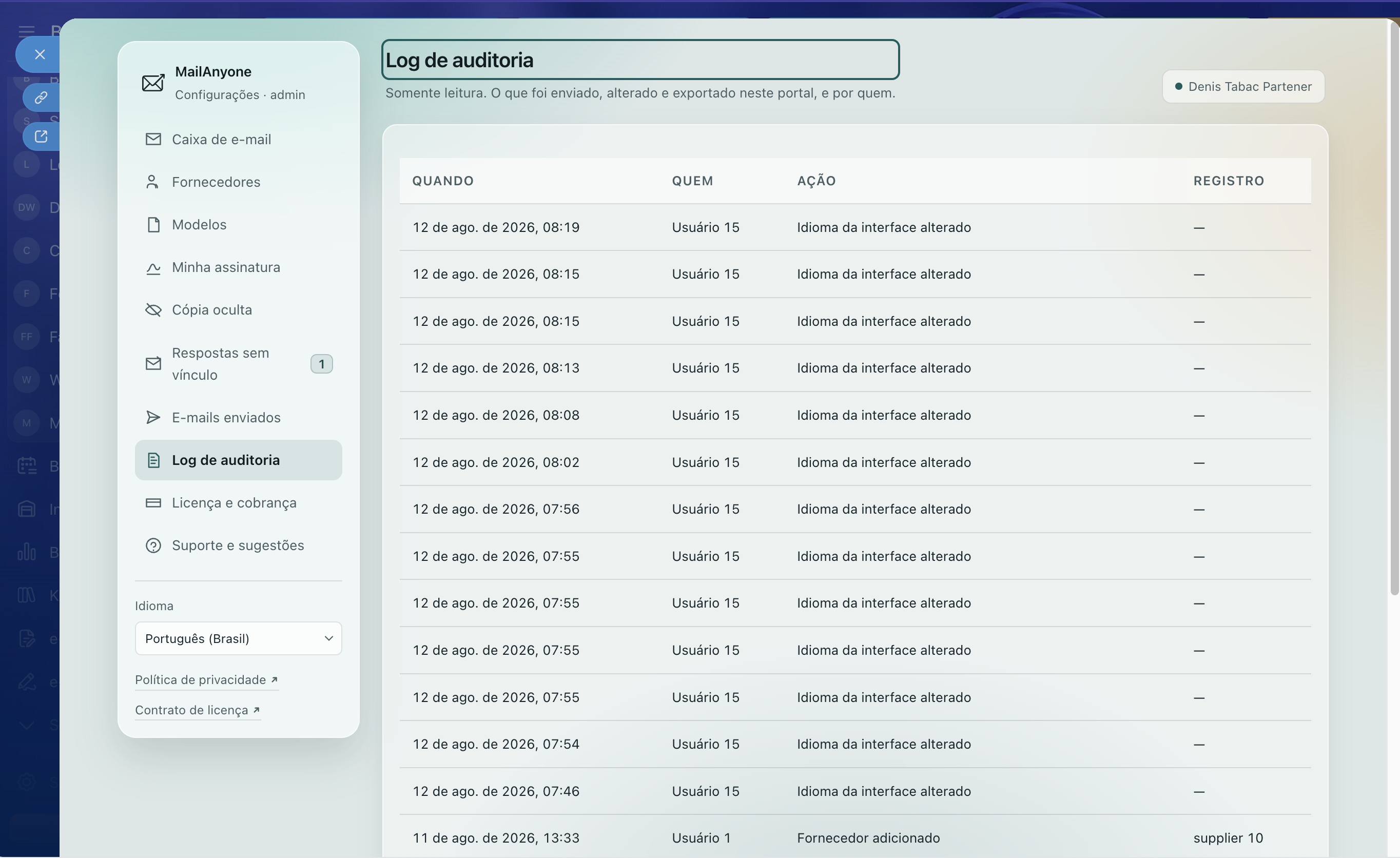Click the Caixa de e-mail envelope icon

pyautogui.click(x=153, y=139)
